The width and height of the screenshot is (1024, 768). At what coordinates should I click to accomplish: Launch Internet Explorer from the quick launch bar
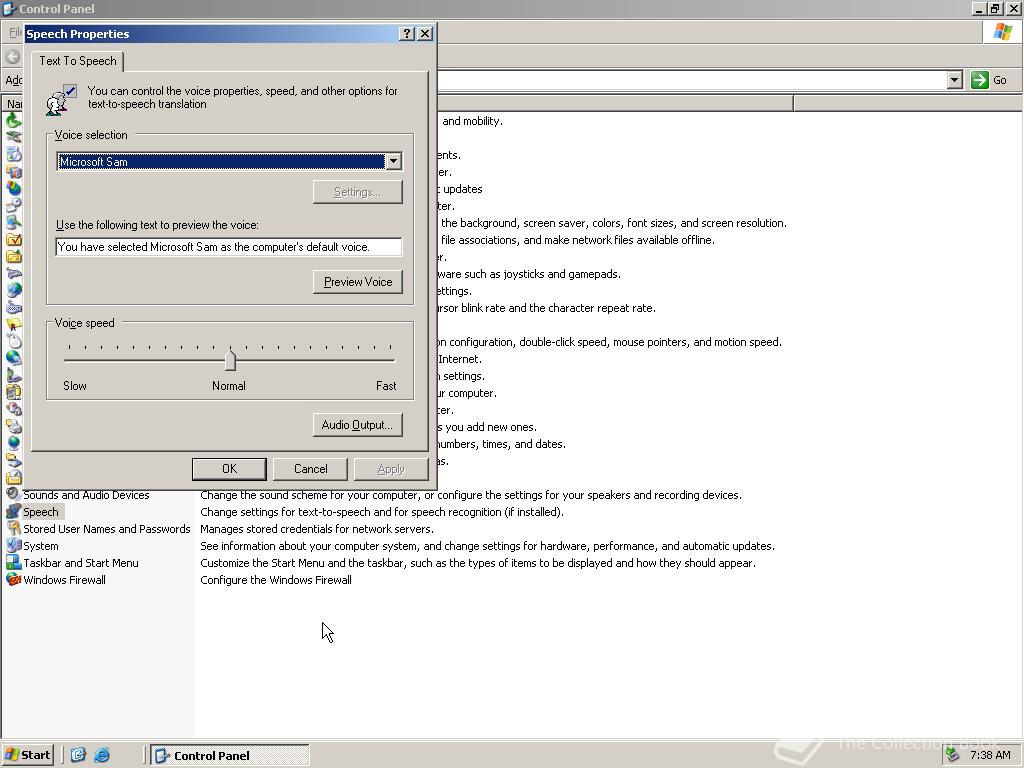click(102, 755)
